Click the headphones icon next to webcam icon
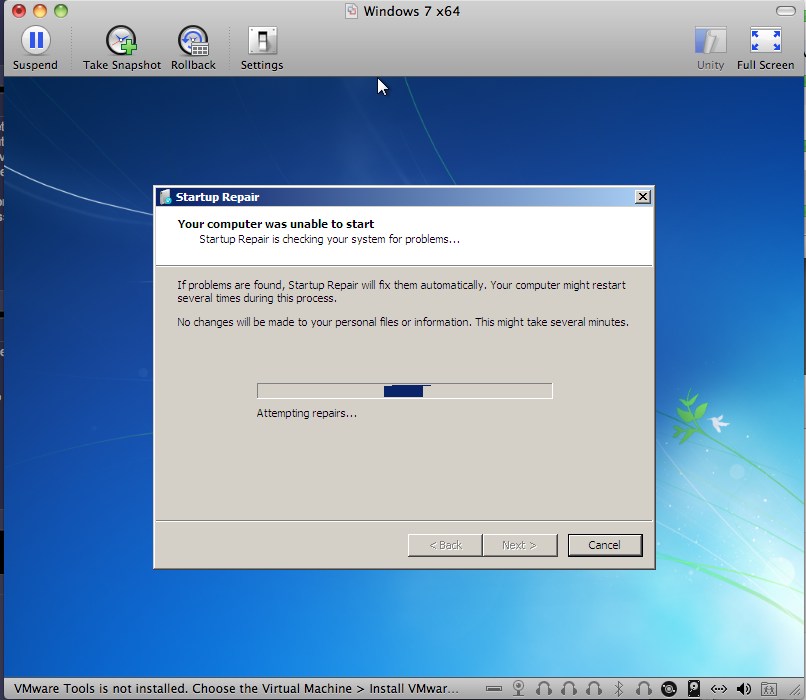 [544, 688]
